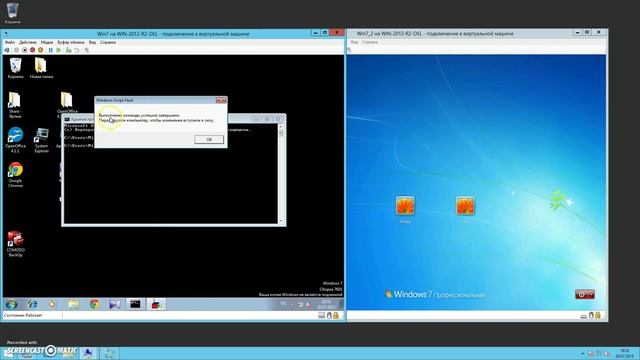Open the Справка menu in Win7 window
This screenshot has width=640, height=360.
click(x=108, y=42)
